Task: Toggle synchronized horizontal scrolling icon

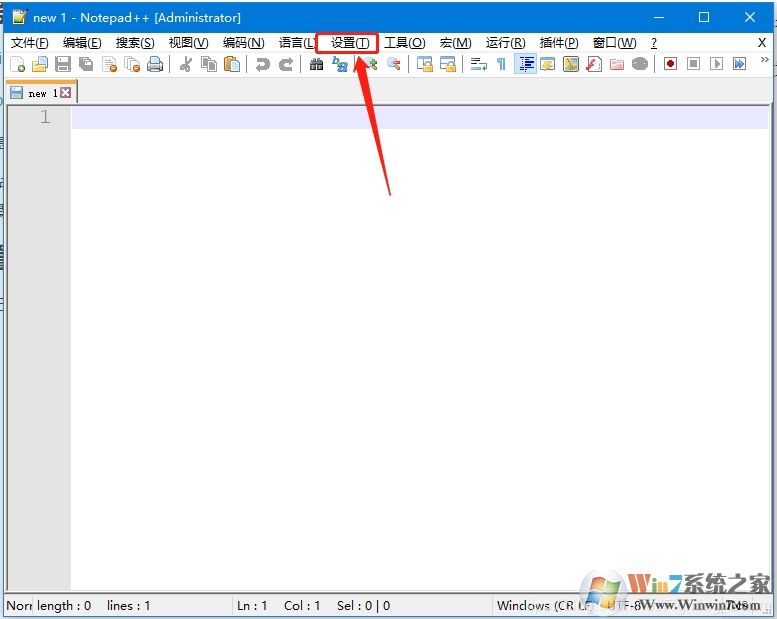Action: (448, 64)
